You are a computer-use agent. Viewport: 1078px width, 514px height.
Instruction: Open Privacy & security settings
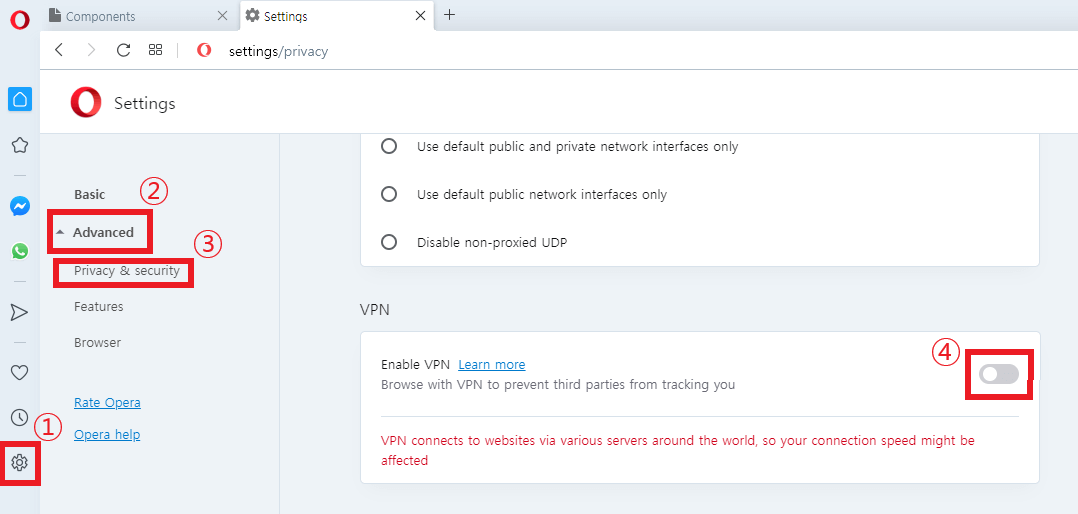tap(126, 271)
